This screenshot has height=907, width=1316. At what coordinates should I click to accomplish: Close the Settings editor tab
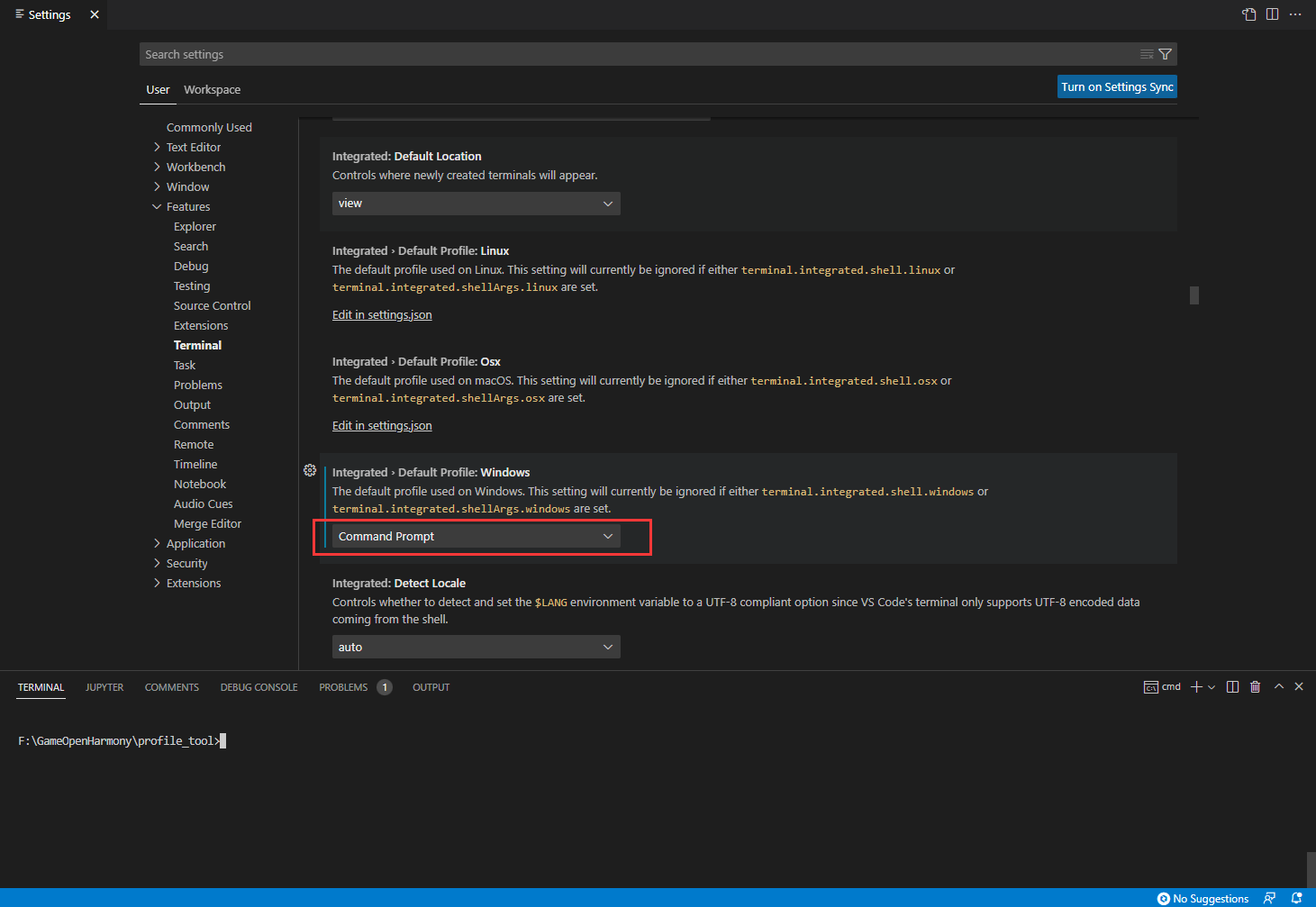[95, 14]
